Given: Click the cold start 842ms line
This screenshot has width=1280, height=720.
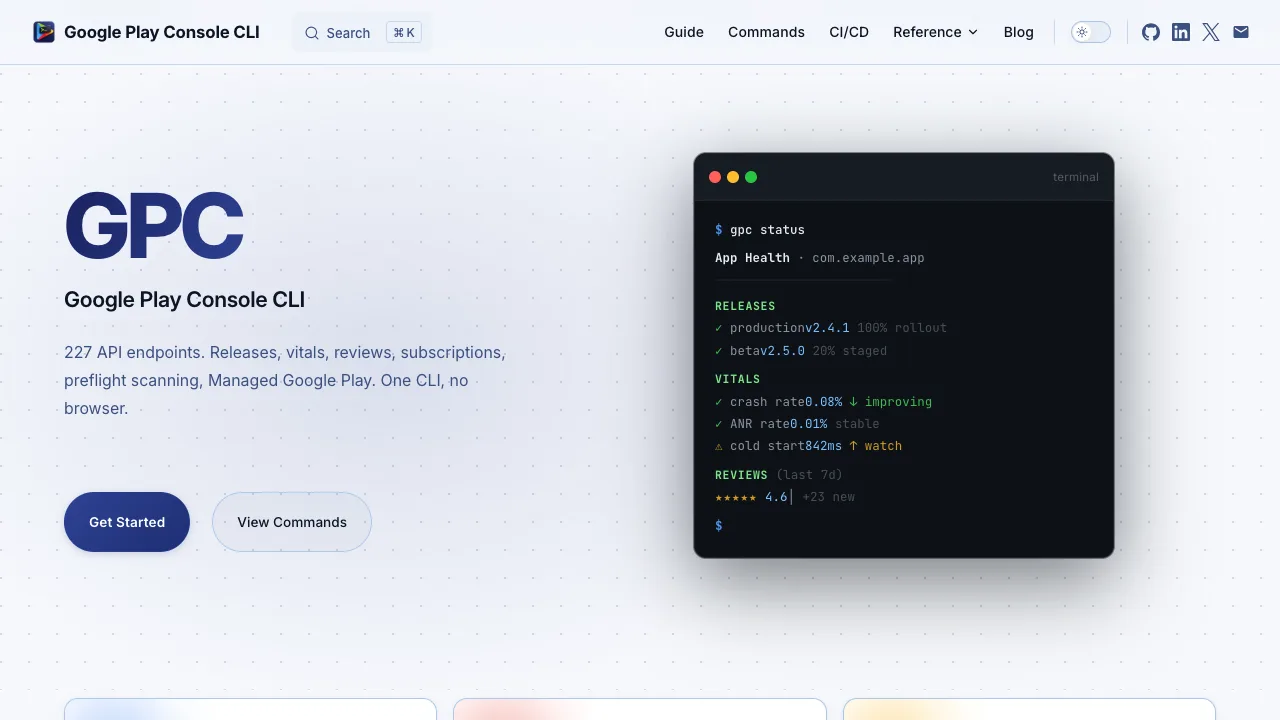Looking at the screenshot, I should pyautogui.click(x=808, y=446).
